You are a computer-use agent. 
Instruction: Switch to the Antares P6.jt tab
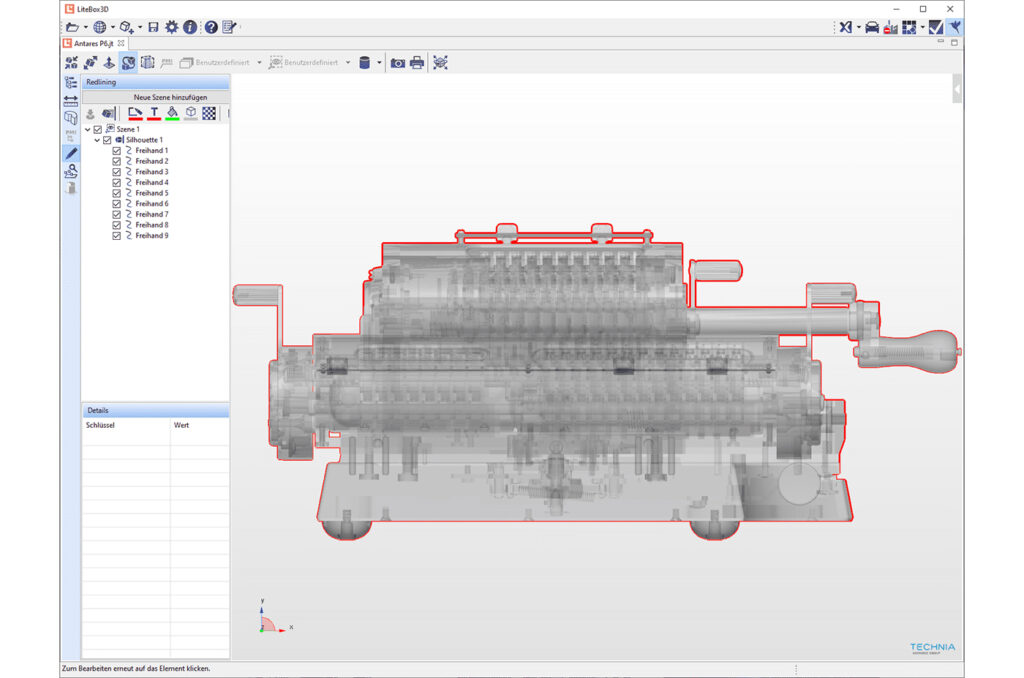coord(93,43)
